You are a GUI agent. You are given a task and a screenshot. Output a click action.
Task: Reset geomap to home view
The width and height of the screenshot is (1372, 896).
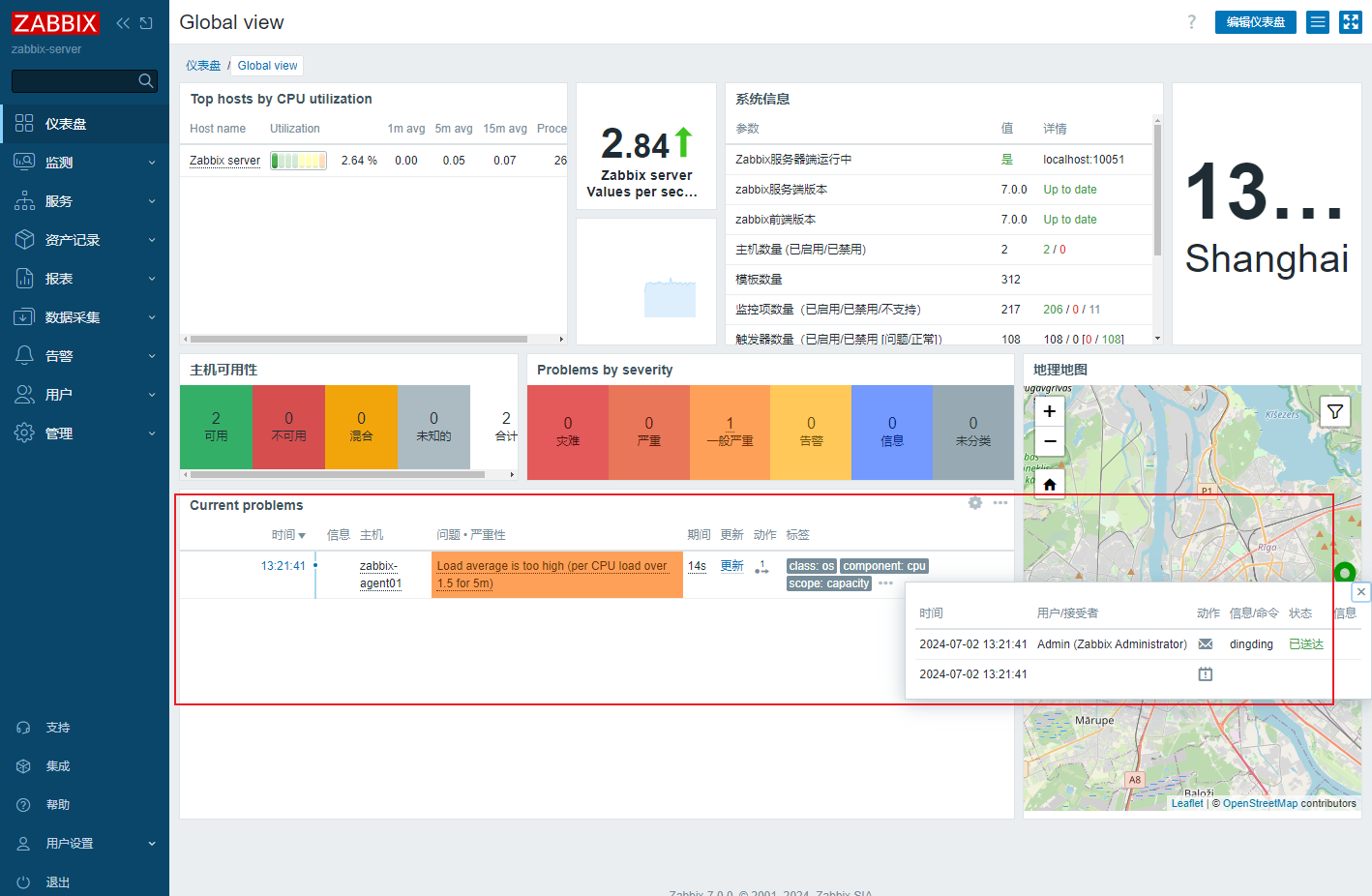point(1050,484)
